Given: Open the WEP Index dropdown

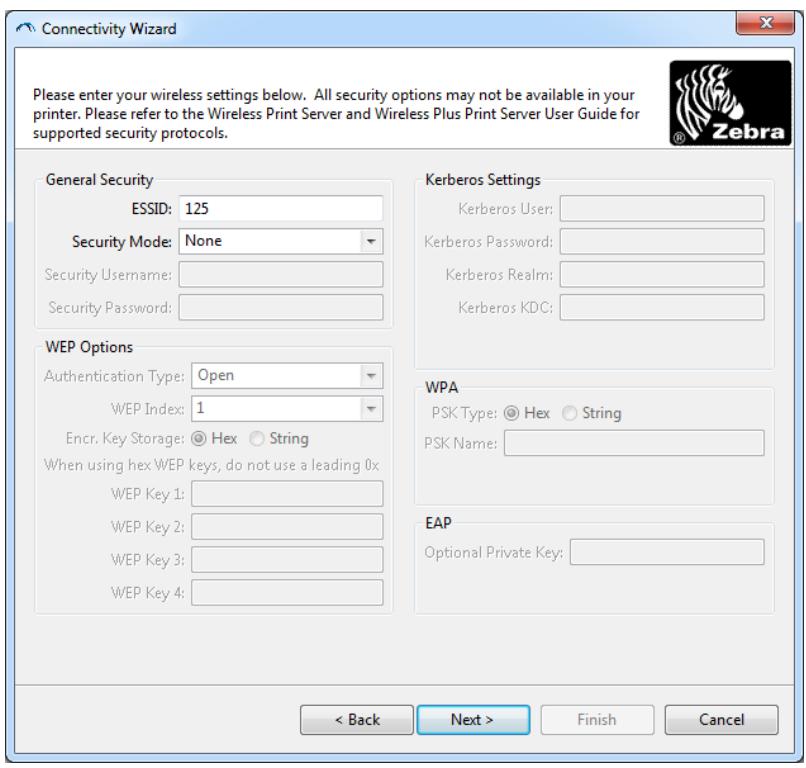Looking at the screenshot, I should [287, 409].
